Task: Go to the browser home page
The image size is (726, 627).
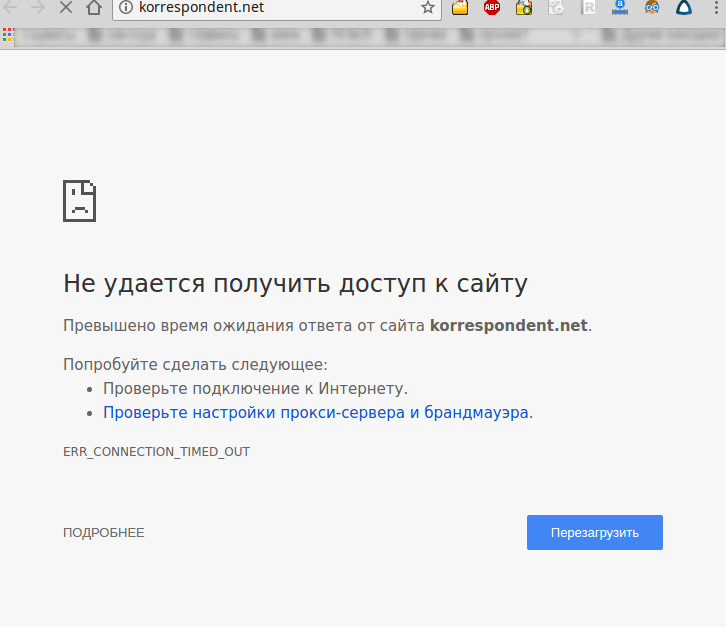Action: coord(94,7)
